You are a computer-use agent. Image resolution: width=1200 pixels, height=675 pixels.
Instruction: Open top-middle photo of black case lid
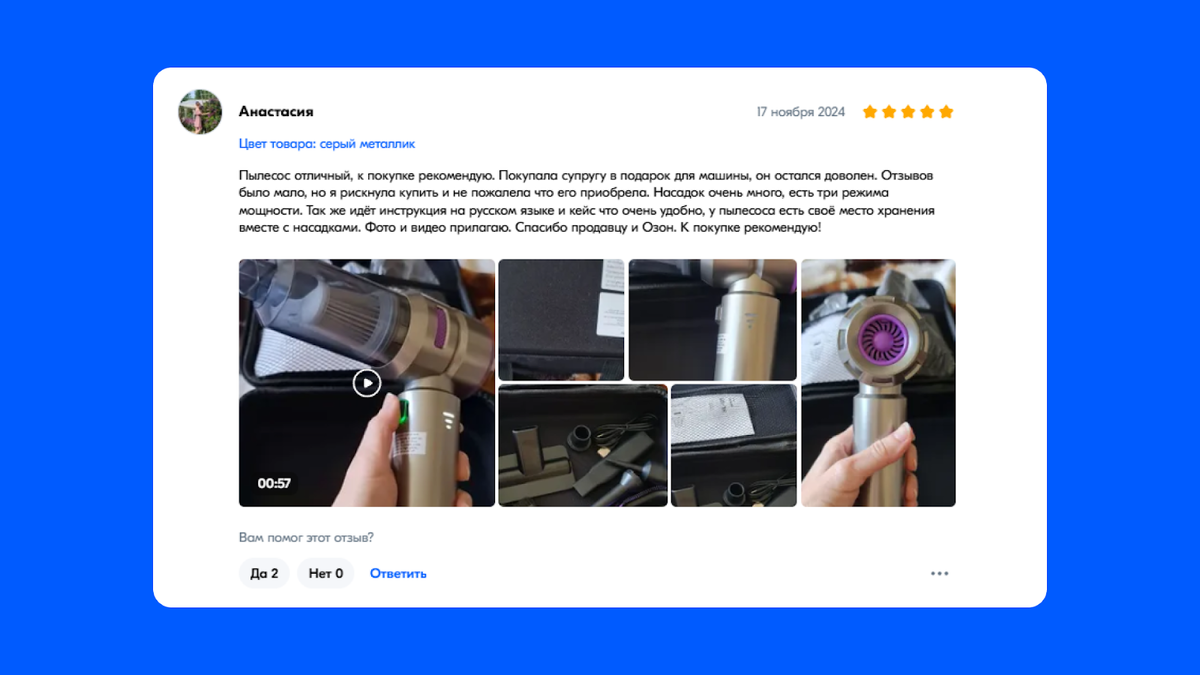(x=561, y=320)
